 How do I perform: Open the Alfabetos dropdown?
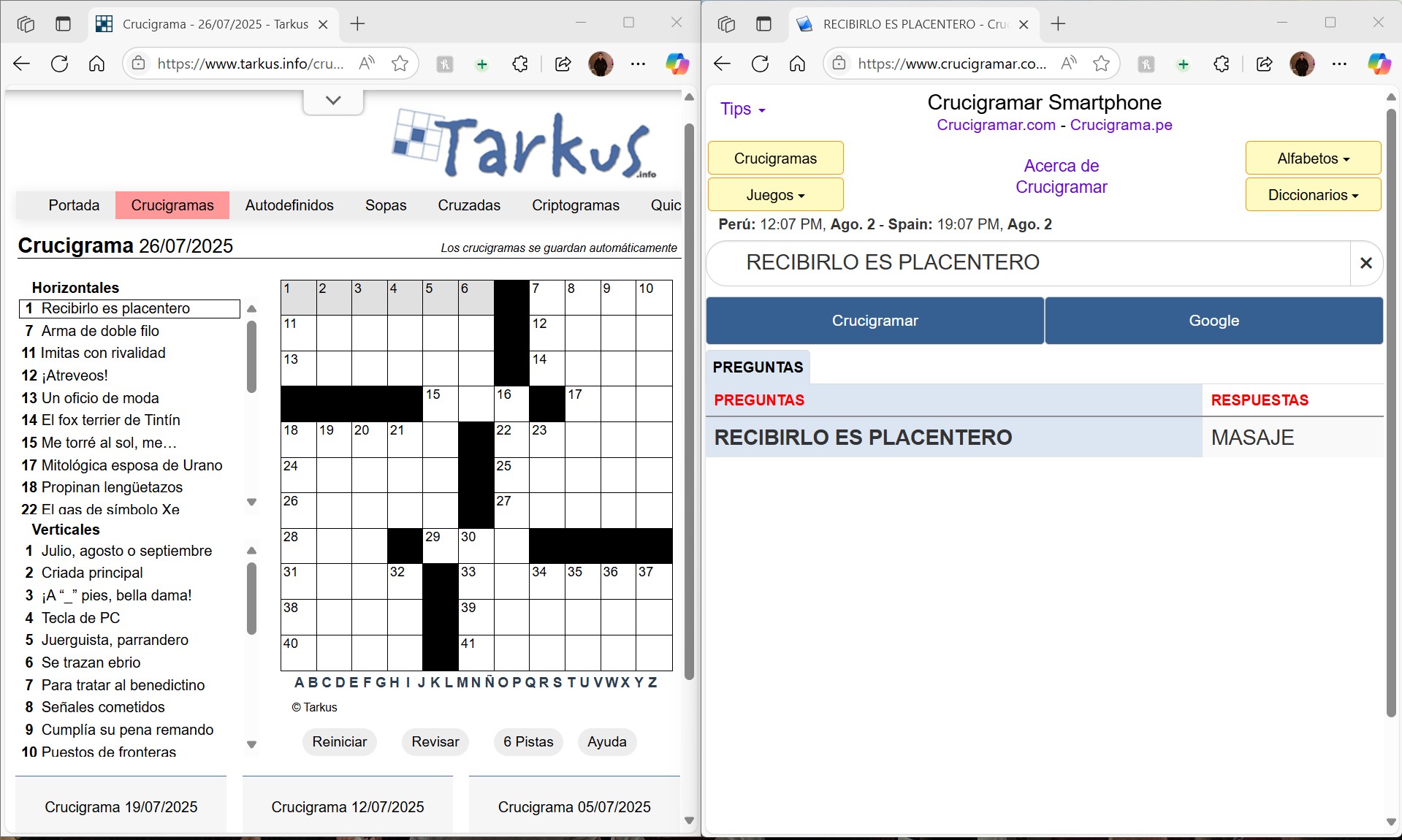pos(1312,159)
